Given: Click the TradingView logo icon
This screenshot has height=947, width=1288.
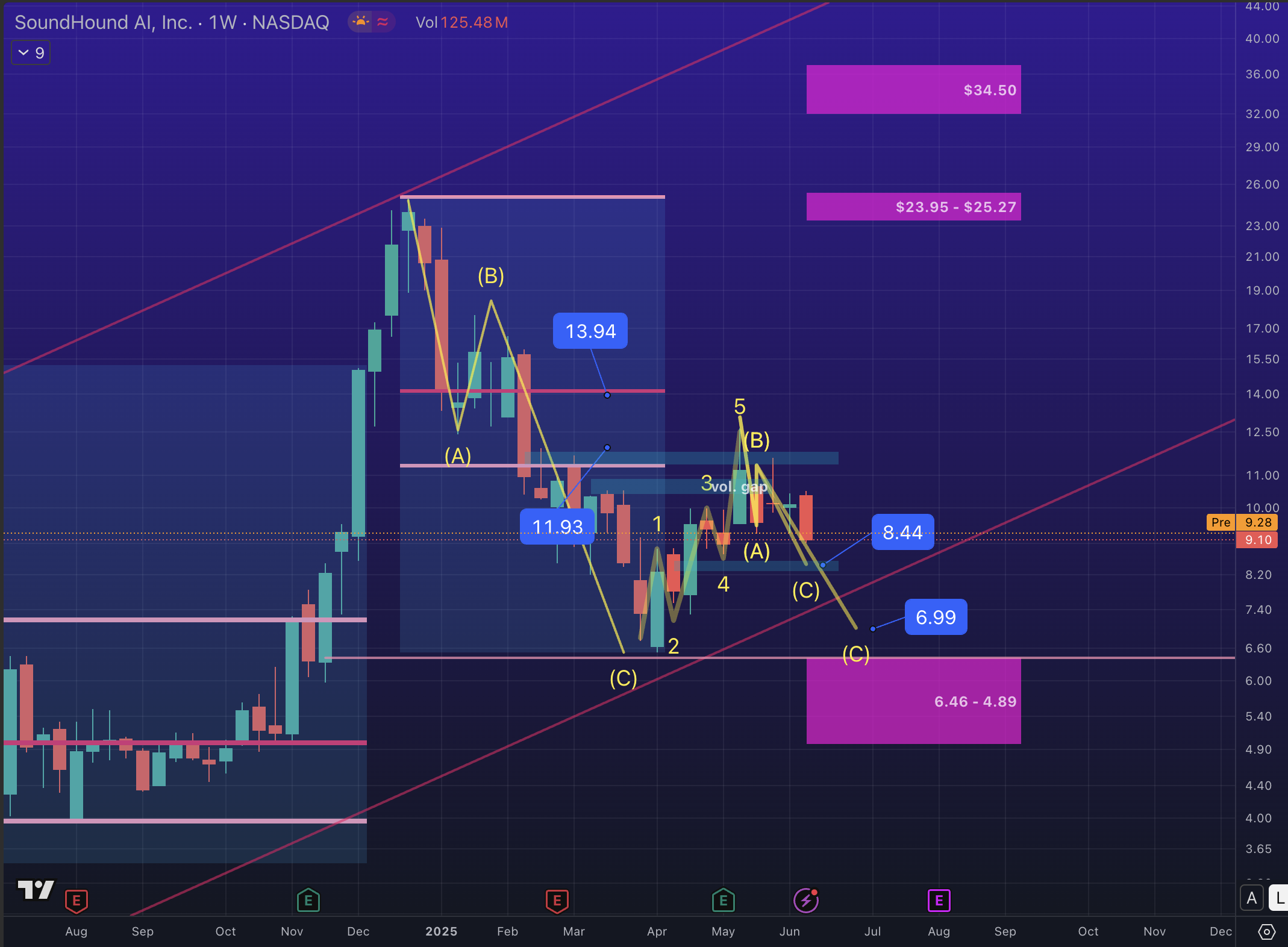Looking at the screenshot, I should [36, 890].
